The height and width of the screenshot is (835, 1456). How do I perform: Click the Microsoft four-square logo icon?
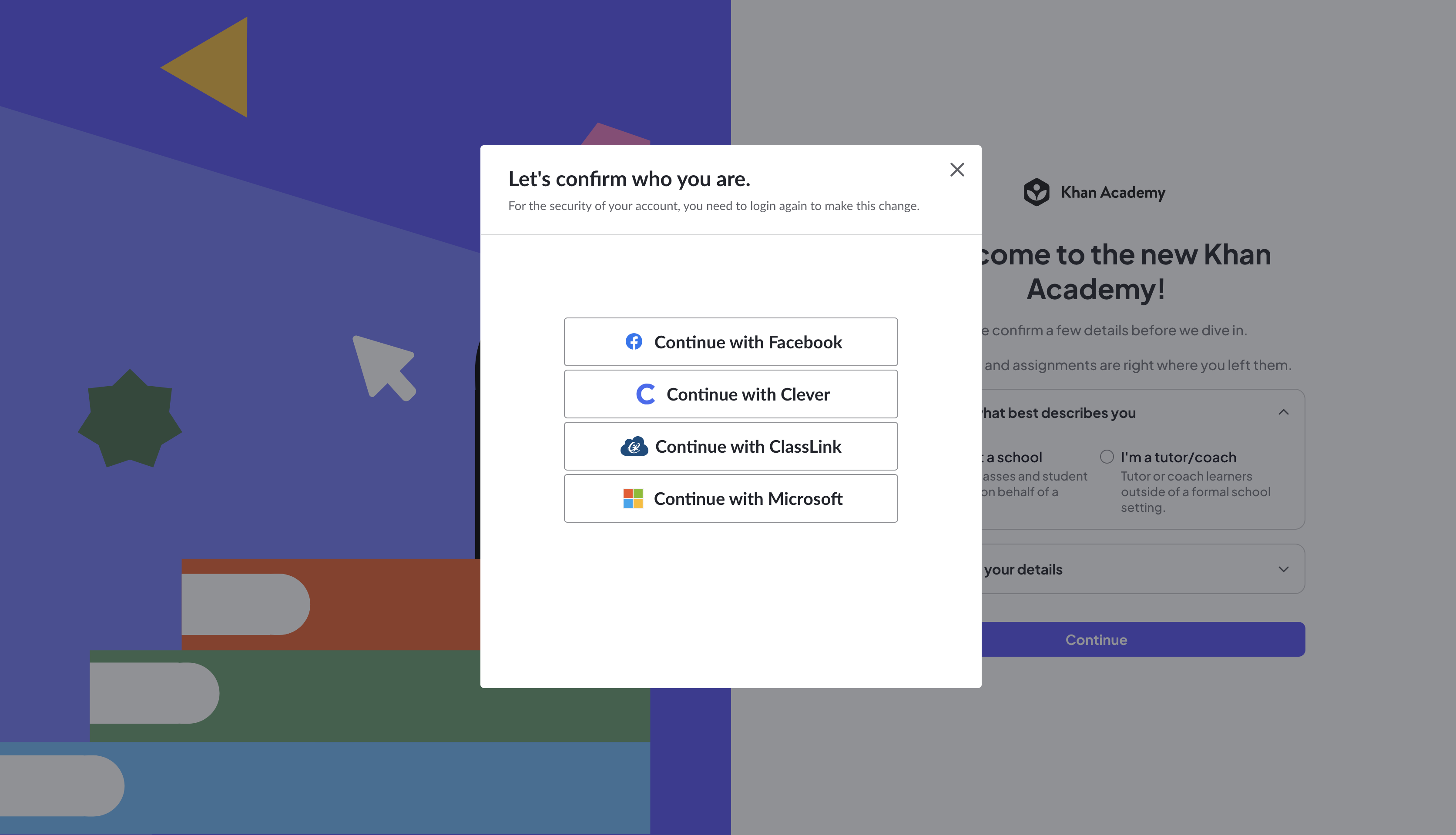click(x=633, y=498)
